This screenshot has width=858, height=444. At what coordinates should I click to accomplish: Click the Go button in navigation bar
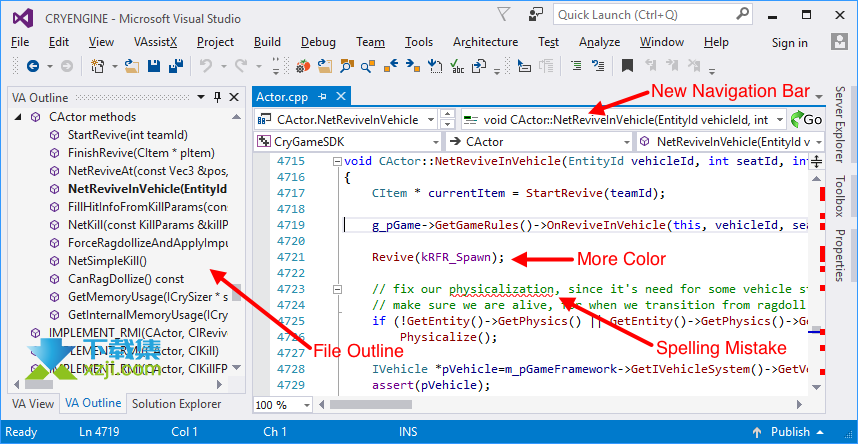pos(807,119)
